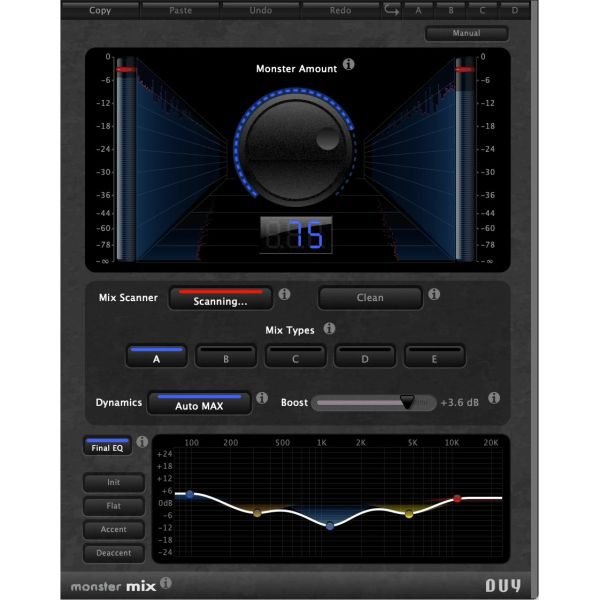
Task: Click the red high EQ node near 10K
Action: [x=457, y=499]
